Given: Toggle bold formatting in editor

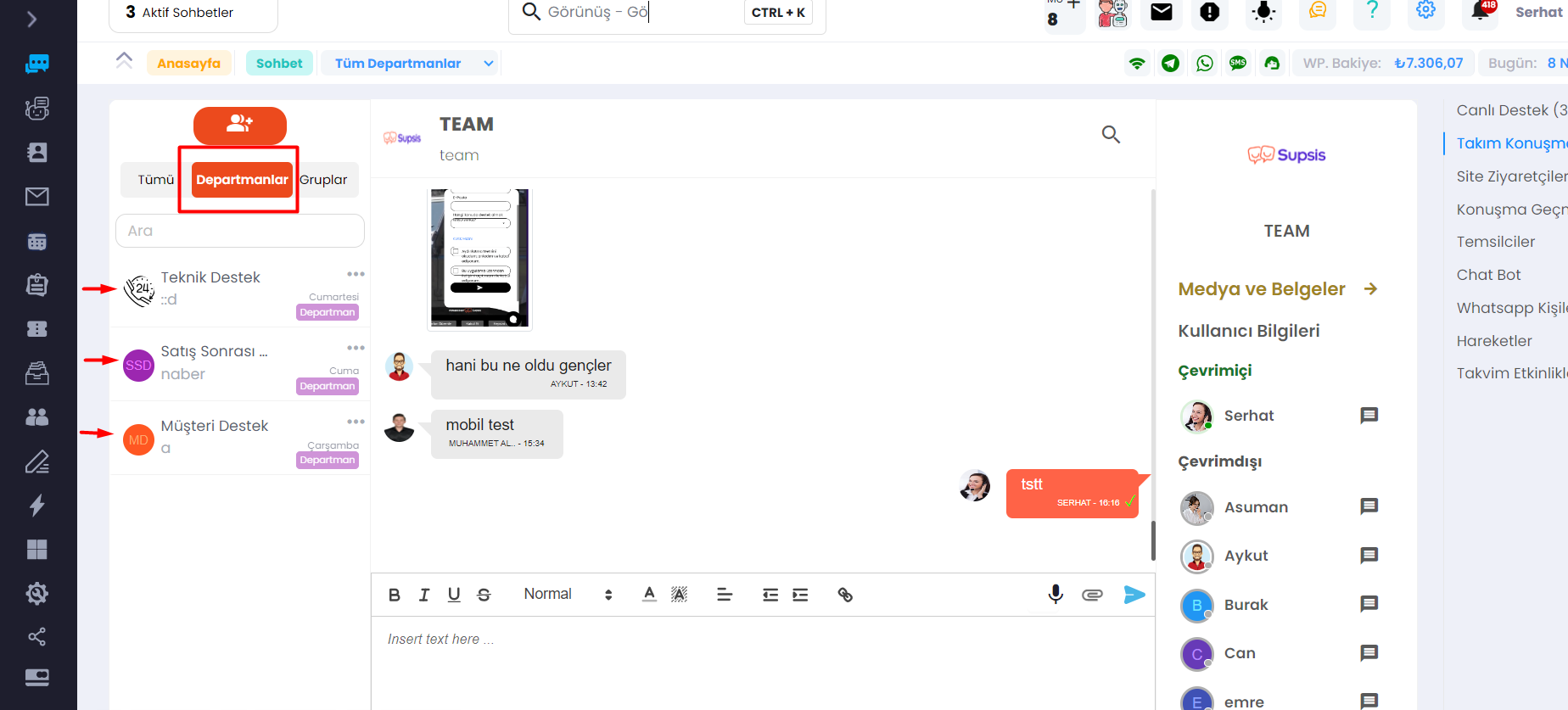Looking at the screenshot, I should point(395,595).
